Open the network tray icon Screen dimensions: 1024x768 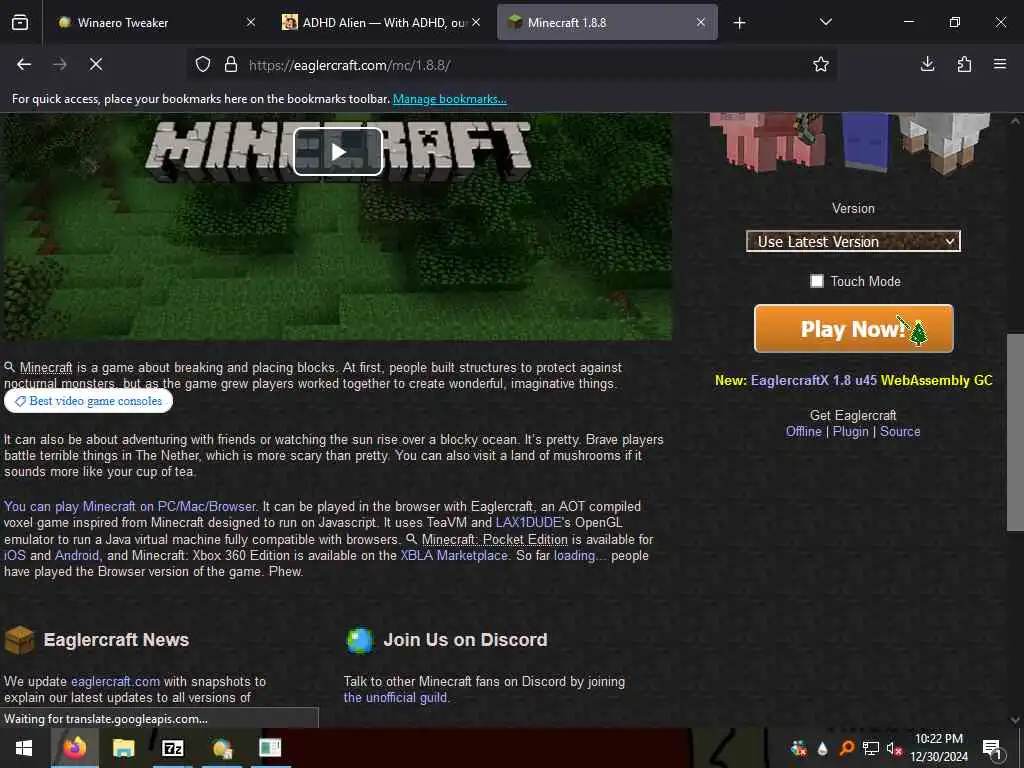(x=871, y=748)
